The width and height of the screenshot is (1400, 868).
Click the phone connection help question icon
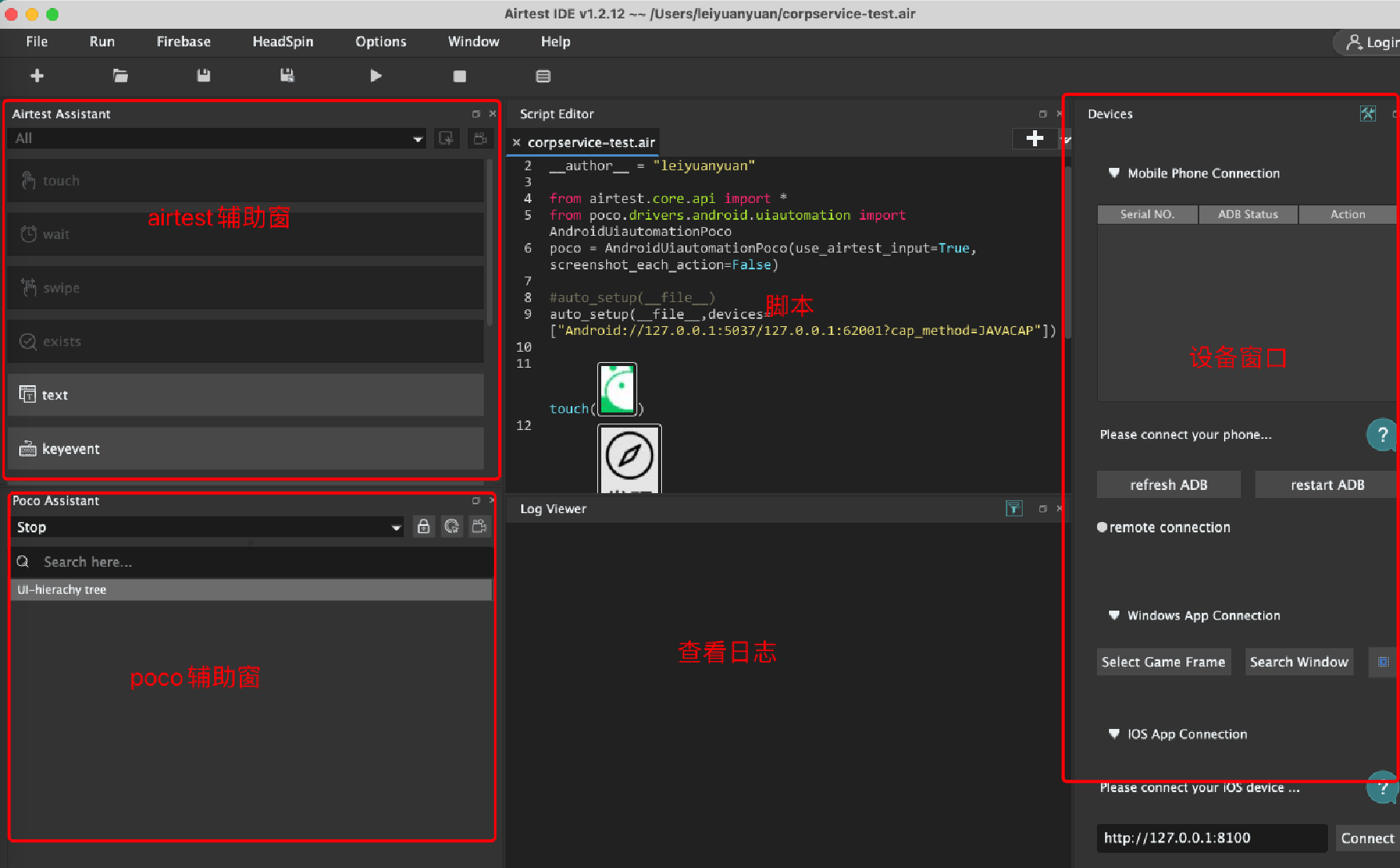(x=1382, y=435)
